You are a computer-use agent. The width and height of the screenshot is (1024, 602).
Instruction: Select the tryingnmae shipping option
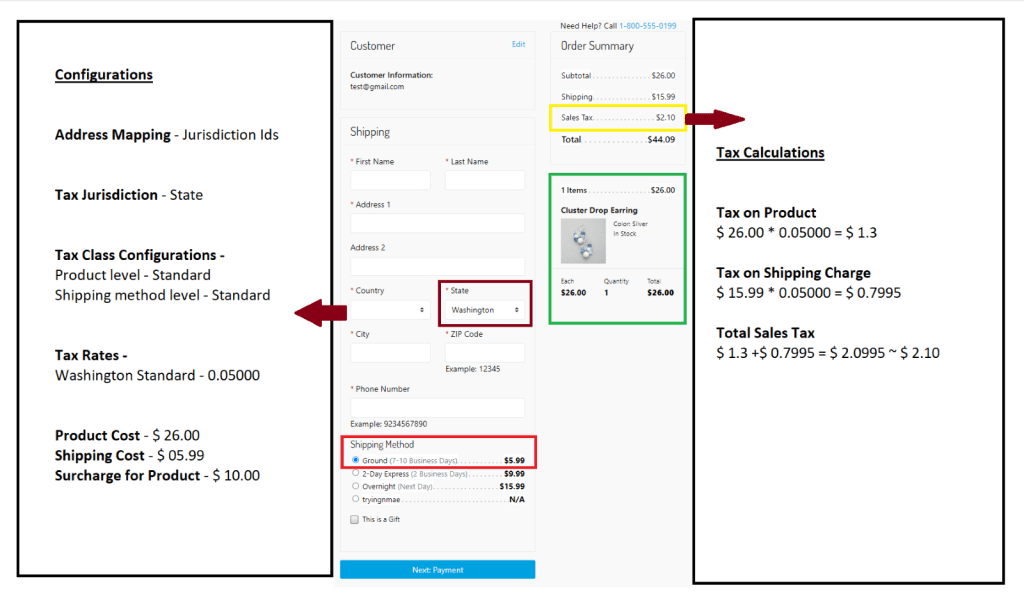click(355, 498)
